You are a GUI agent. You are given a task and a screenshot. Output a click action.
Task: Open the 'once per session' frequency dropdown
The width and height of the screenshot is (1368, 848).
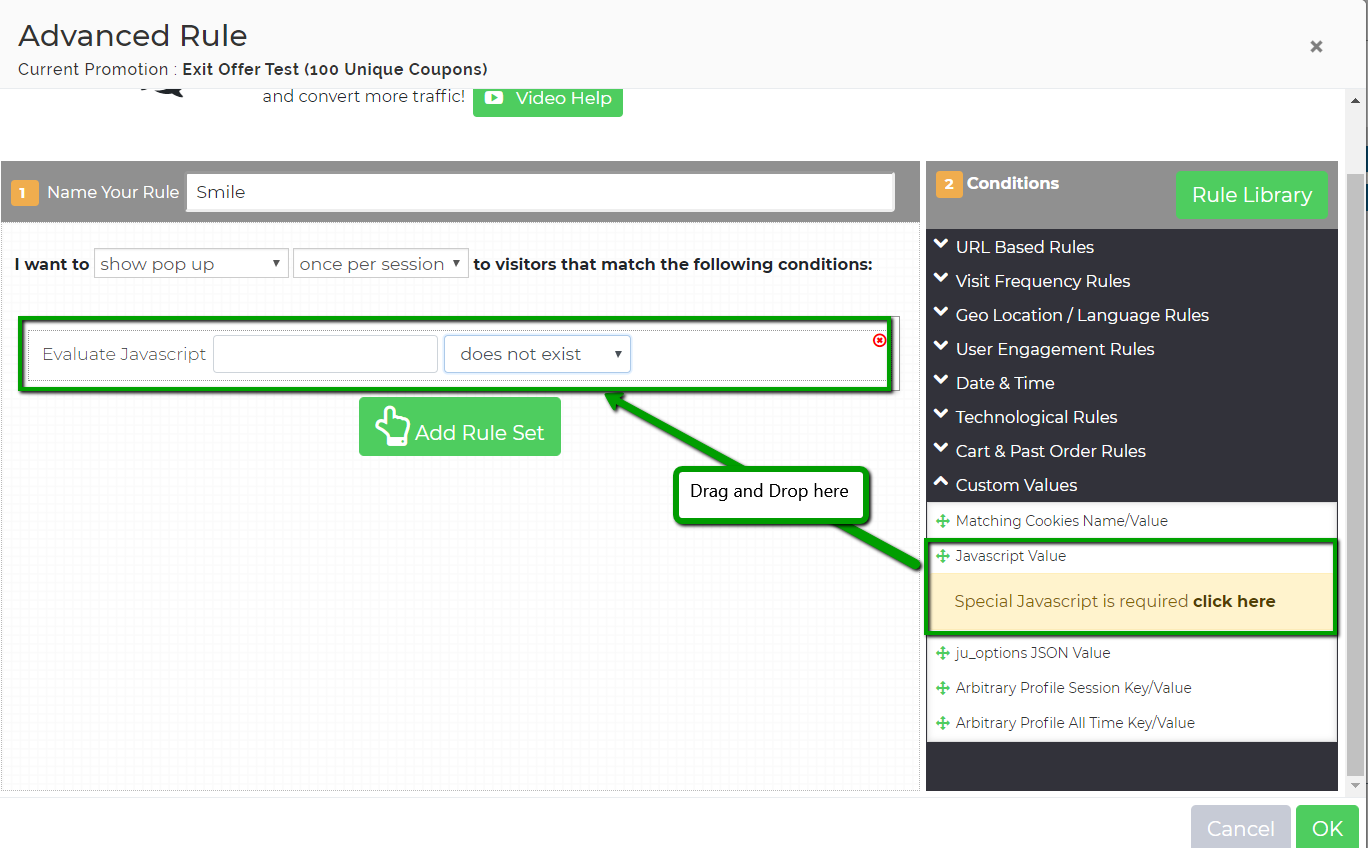pos(380,264)
